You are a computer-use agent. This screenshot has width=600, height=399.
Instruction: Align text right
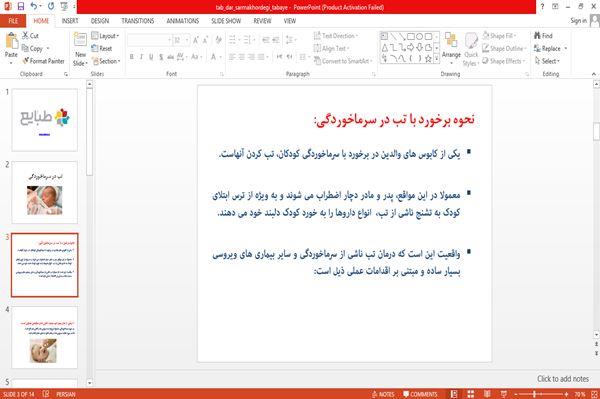(x=251, y=57)
